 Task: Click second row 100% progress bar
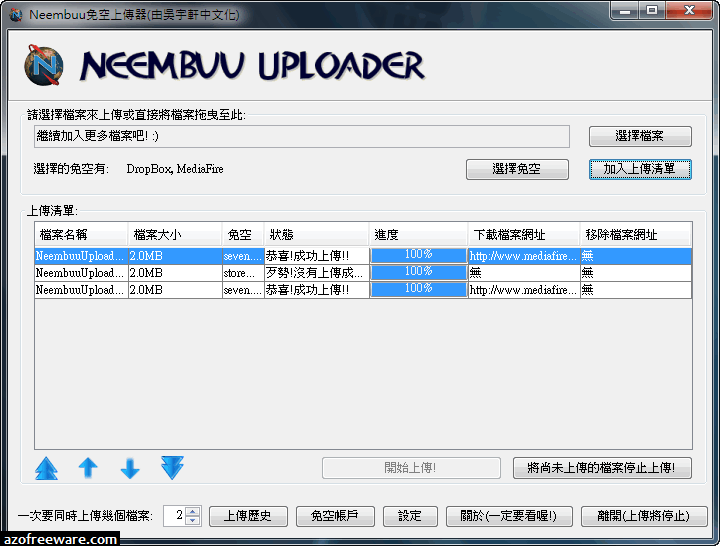pos(418,272)
